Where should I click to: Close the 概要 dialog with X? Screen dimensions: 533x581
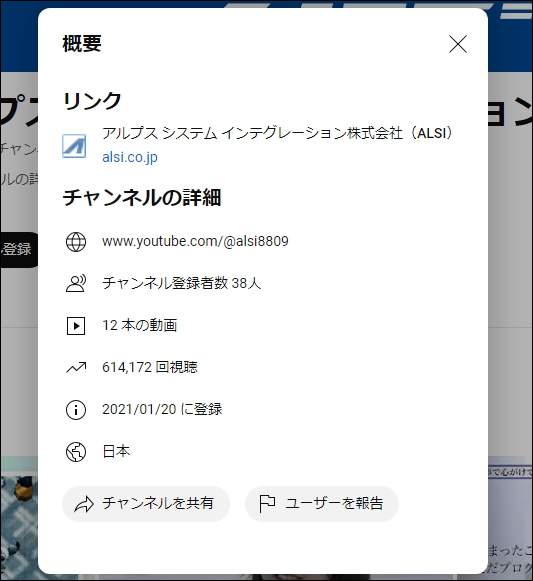458,44
